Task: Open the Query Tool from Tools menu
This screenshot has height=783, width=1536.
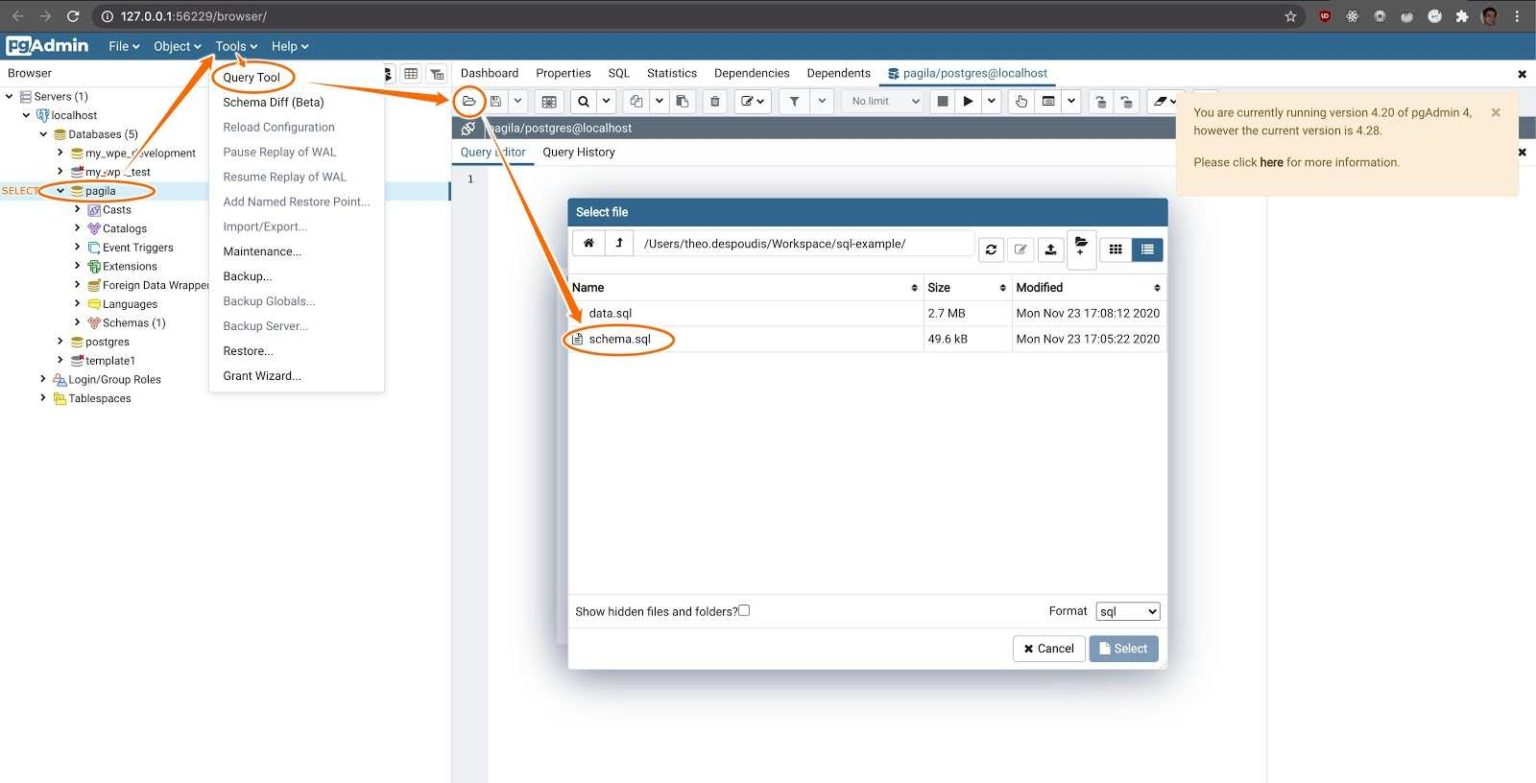Action: tap(252, 77)
